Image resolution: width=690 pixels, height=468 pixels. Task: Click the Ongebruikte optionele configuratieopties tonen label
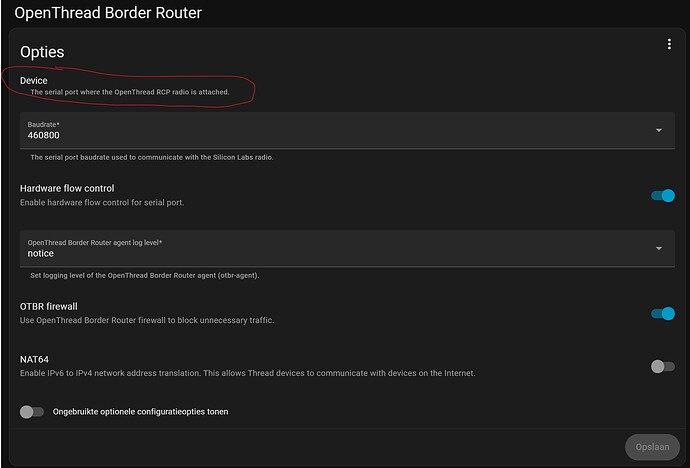click(x=140, y=412)
